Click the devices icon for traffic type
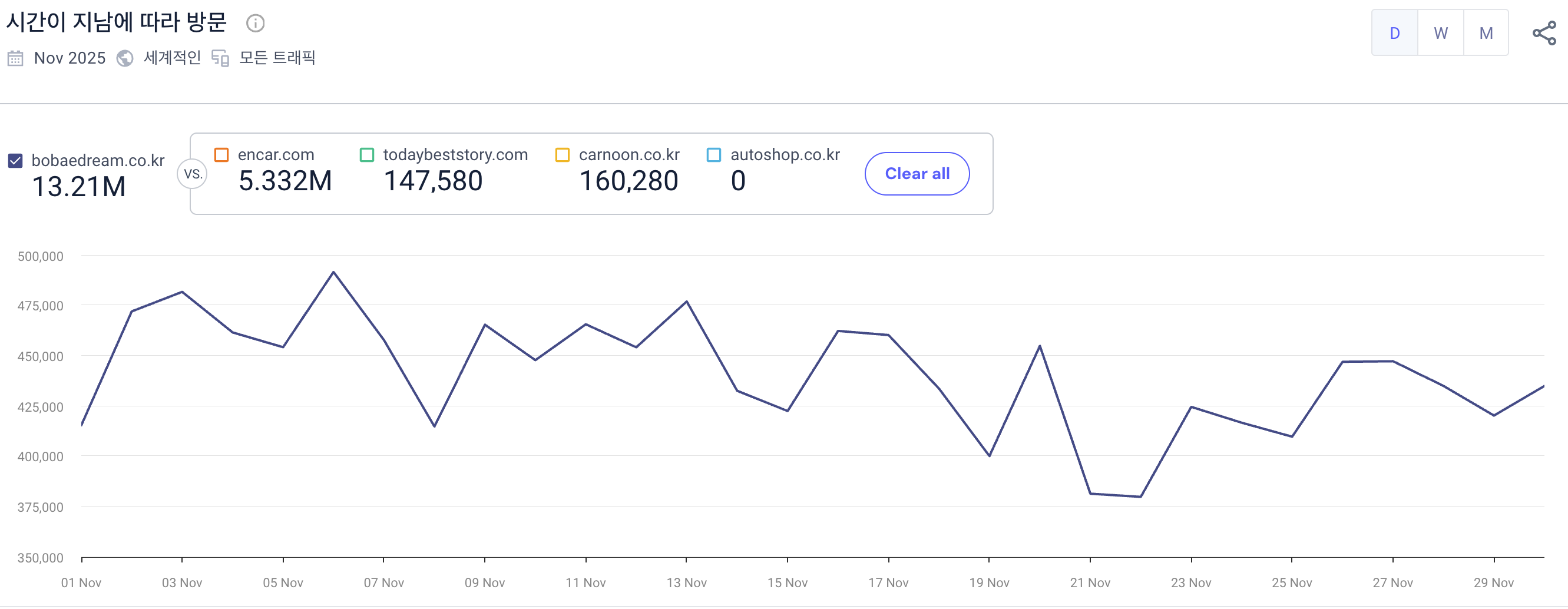Image resolution: width=1568 pixels, height=609 pixels. 220,58
